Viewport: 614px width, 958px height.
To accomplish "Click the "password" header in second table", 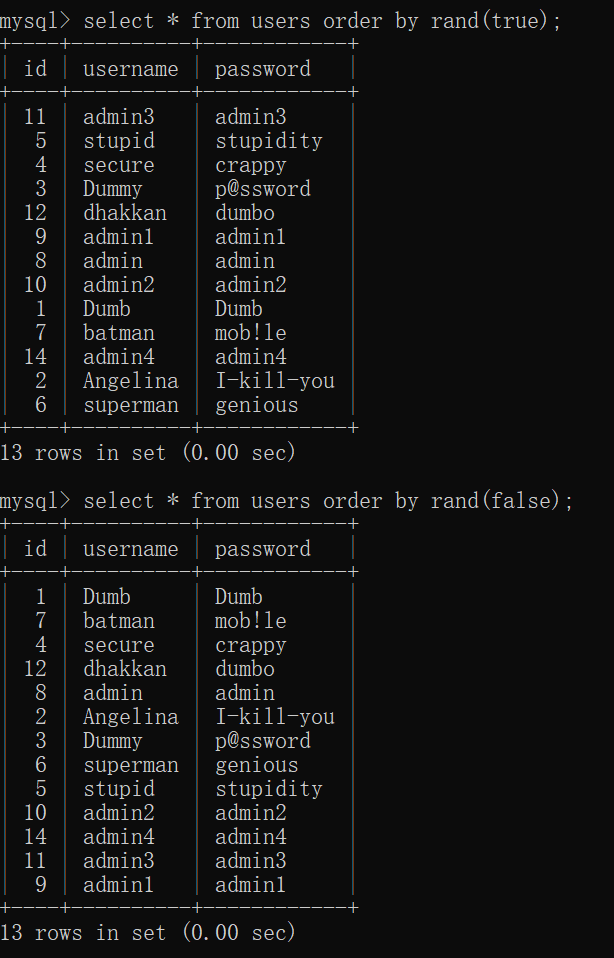I will pyautogui.click(x=263, y=549).
